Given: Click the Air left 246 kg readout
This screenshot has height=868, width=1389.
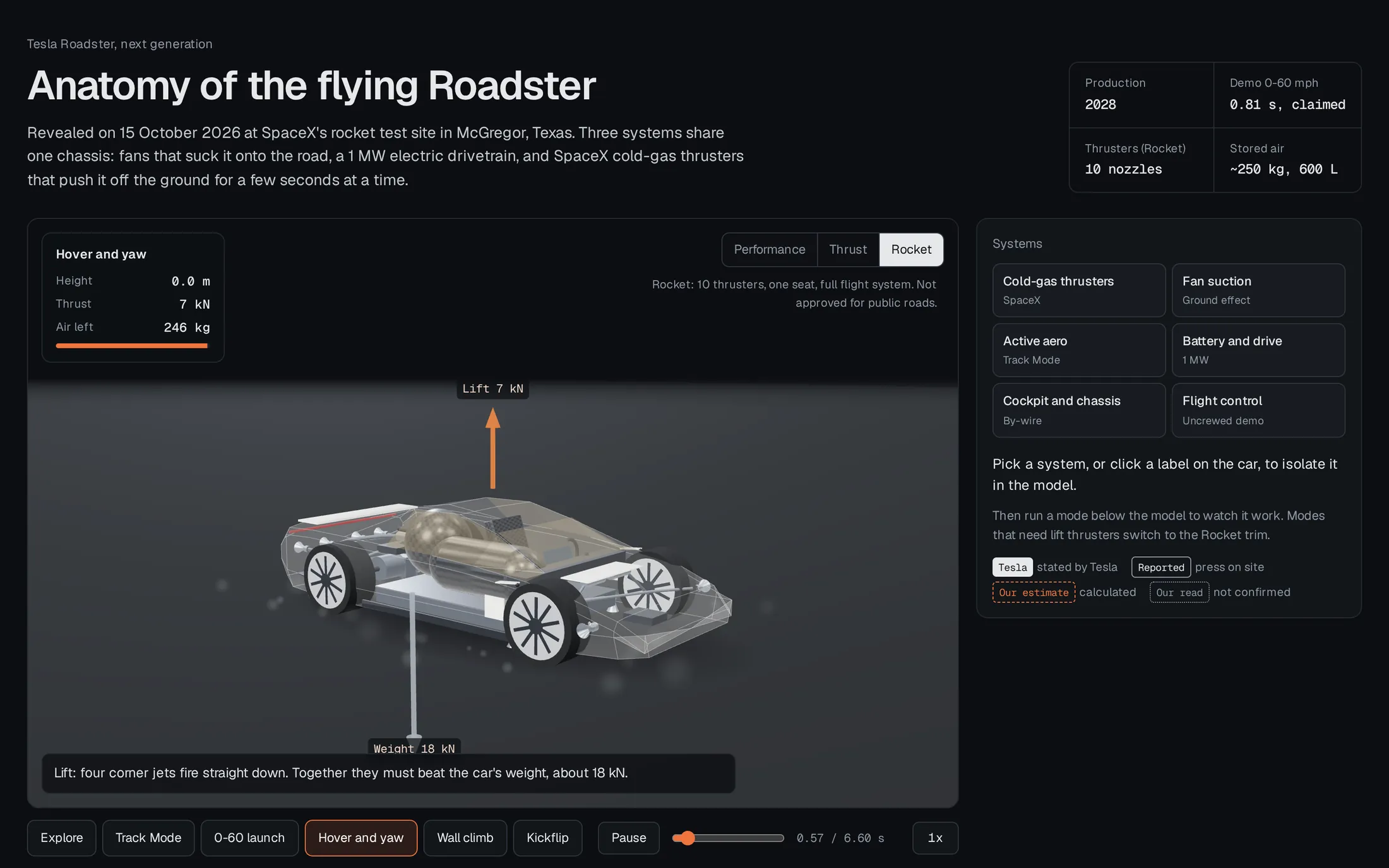Looking at the screenshot, I should (x=133, y=327).
